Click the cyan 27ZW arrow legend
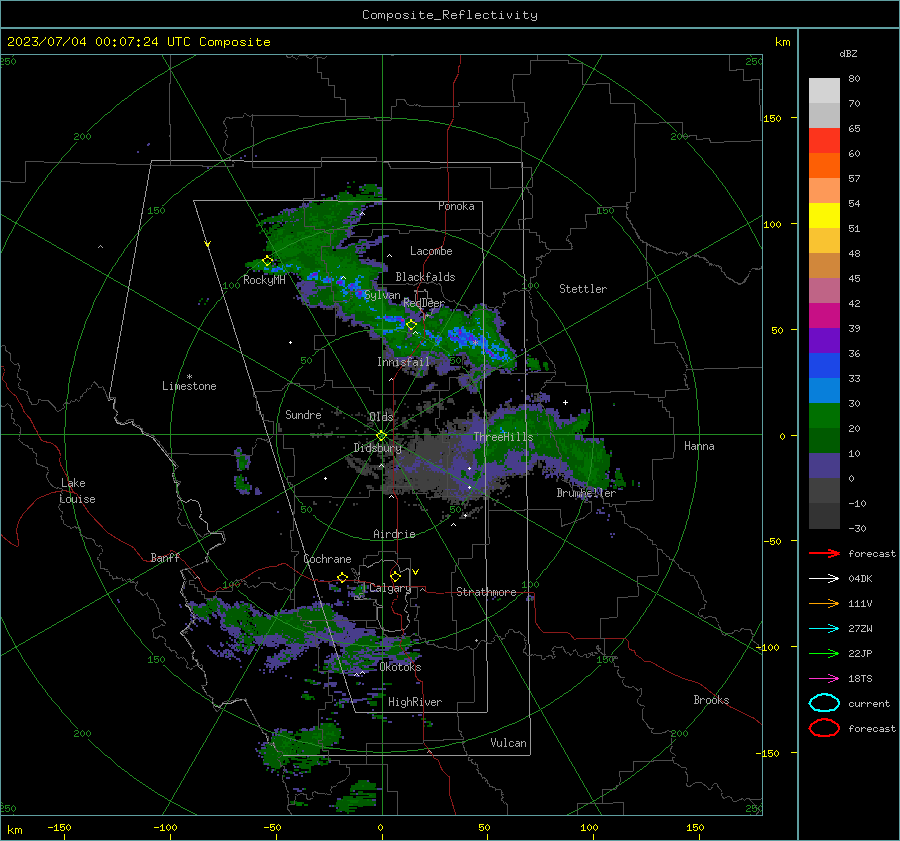Viewport: 900px width, 841px height. point(824,629)
